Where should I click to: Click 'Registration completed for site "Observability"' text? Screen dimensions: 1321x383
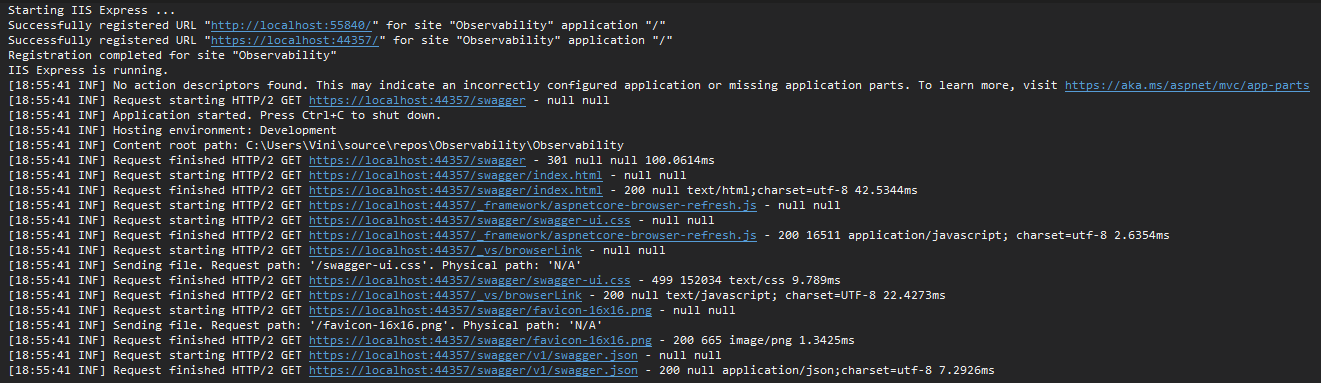[172, 56]
